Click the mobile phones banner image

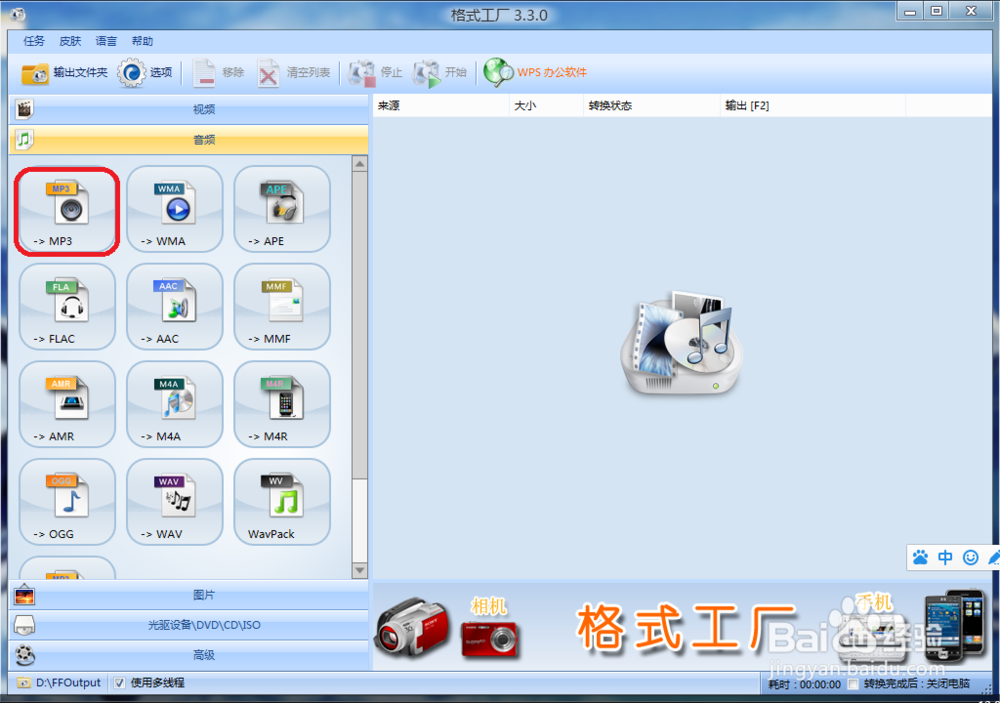[955, 625]
